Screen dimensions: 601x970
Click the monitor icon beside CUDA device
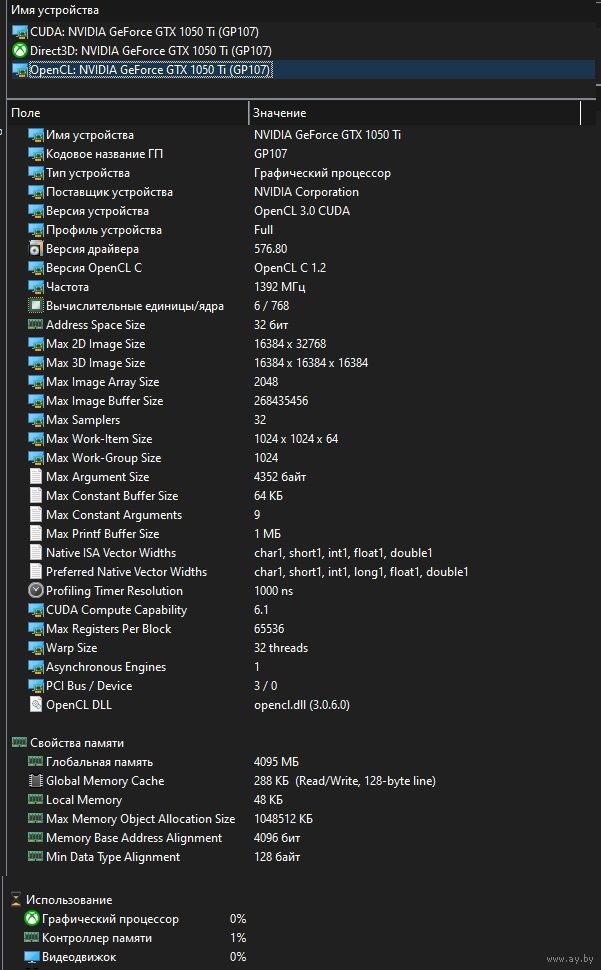click(19, 31)
